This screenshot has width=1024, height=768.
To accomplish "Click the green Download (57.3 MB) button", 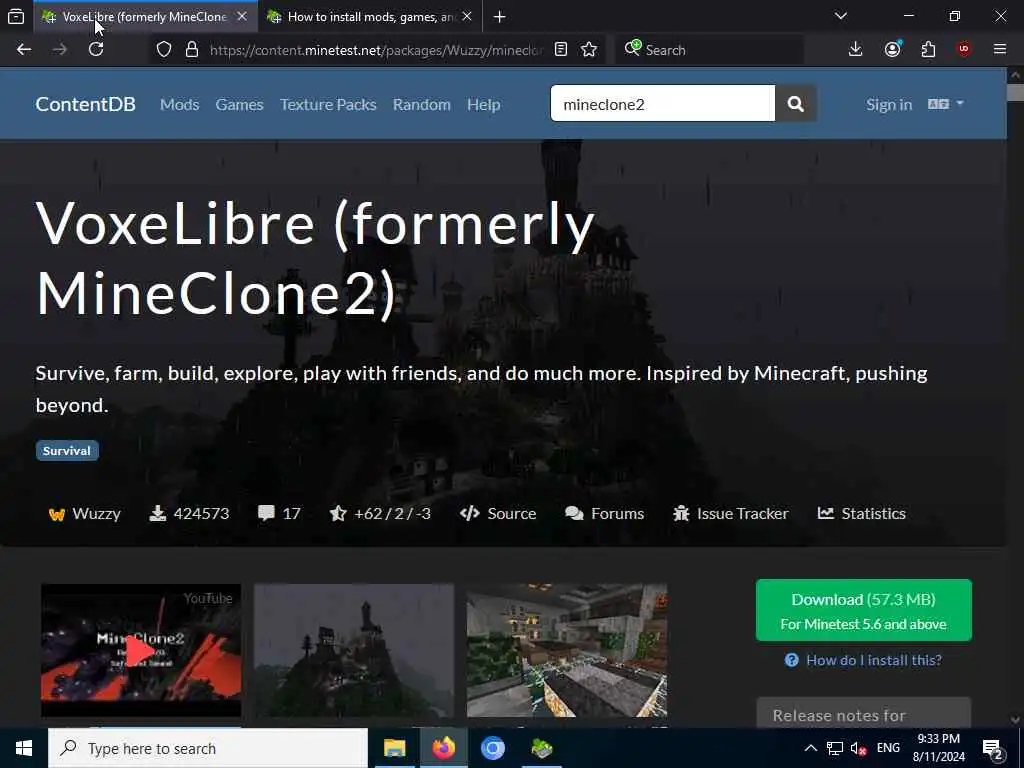I will click(x=863, y=610).
